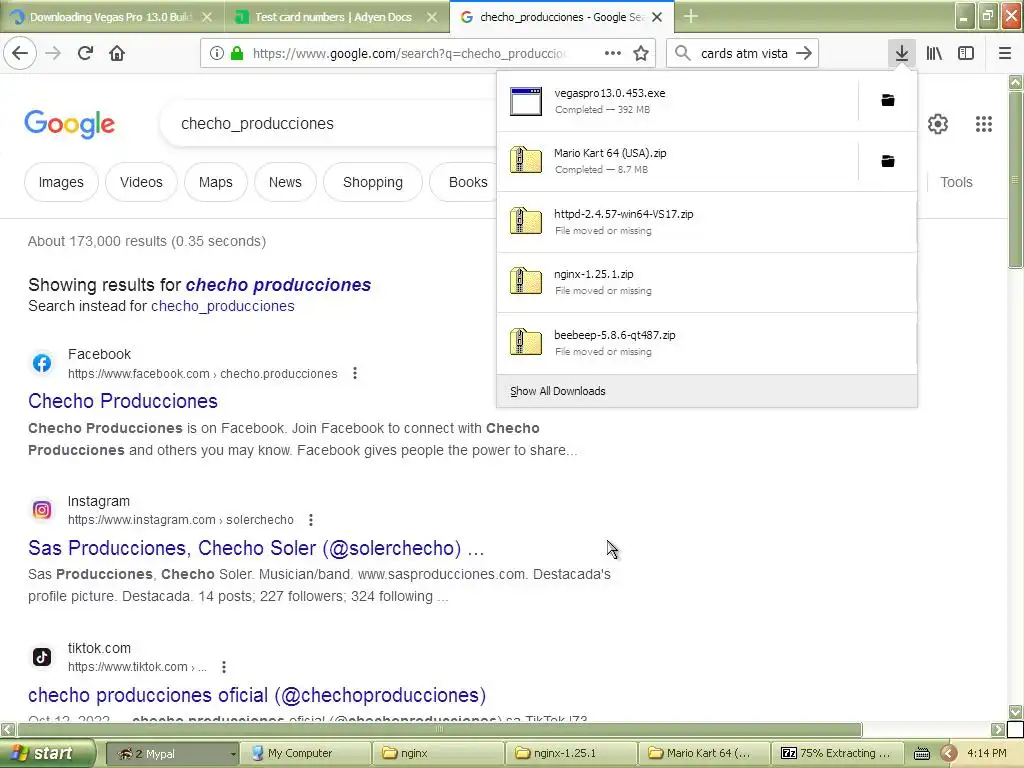Open Google settings gear icon
Screen dimensions: 1024x768
pyautogui.click(x=938, y=123)
